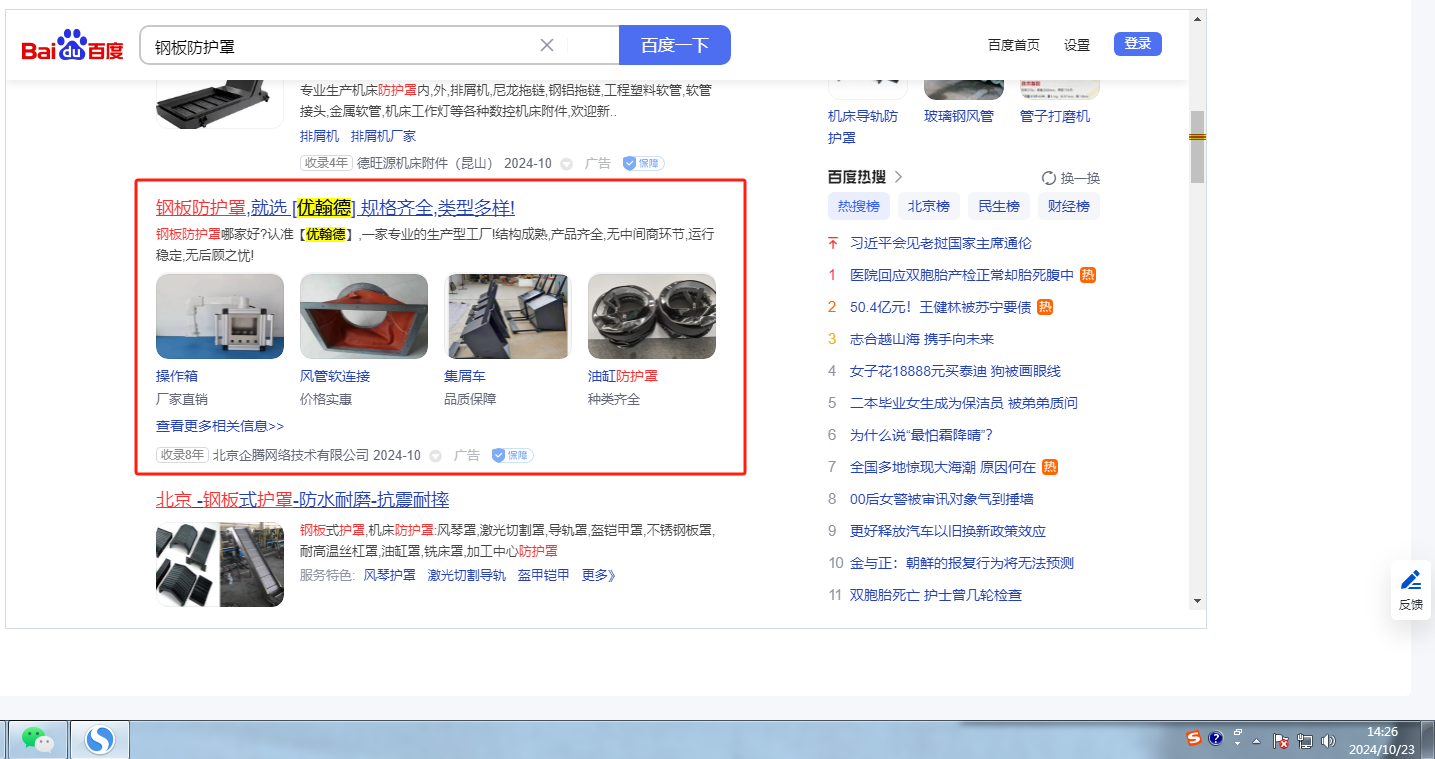The height and width of the screenshot is (759, 1435).
Task: Expand dropdown arrow beside 北京企腾网络技术有限公司 2024-10
Action: [435, 455]
